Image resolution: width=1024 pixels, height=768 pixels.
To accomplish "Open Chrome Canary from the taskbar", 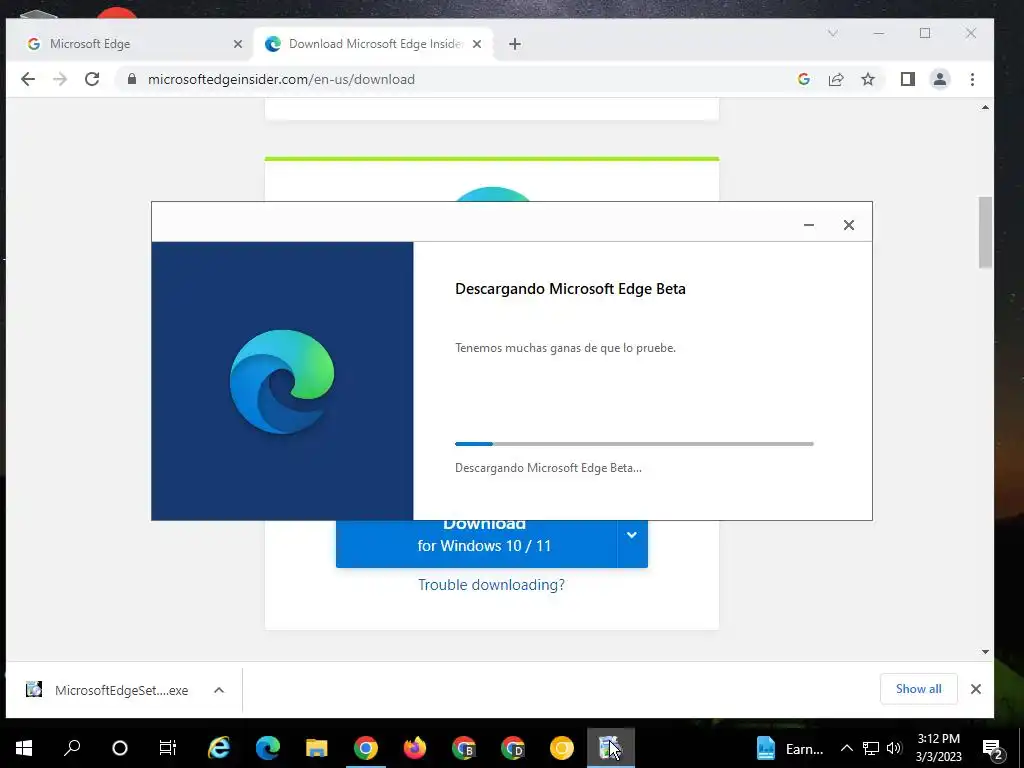I will pos(562,748).
